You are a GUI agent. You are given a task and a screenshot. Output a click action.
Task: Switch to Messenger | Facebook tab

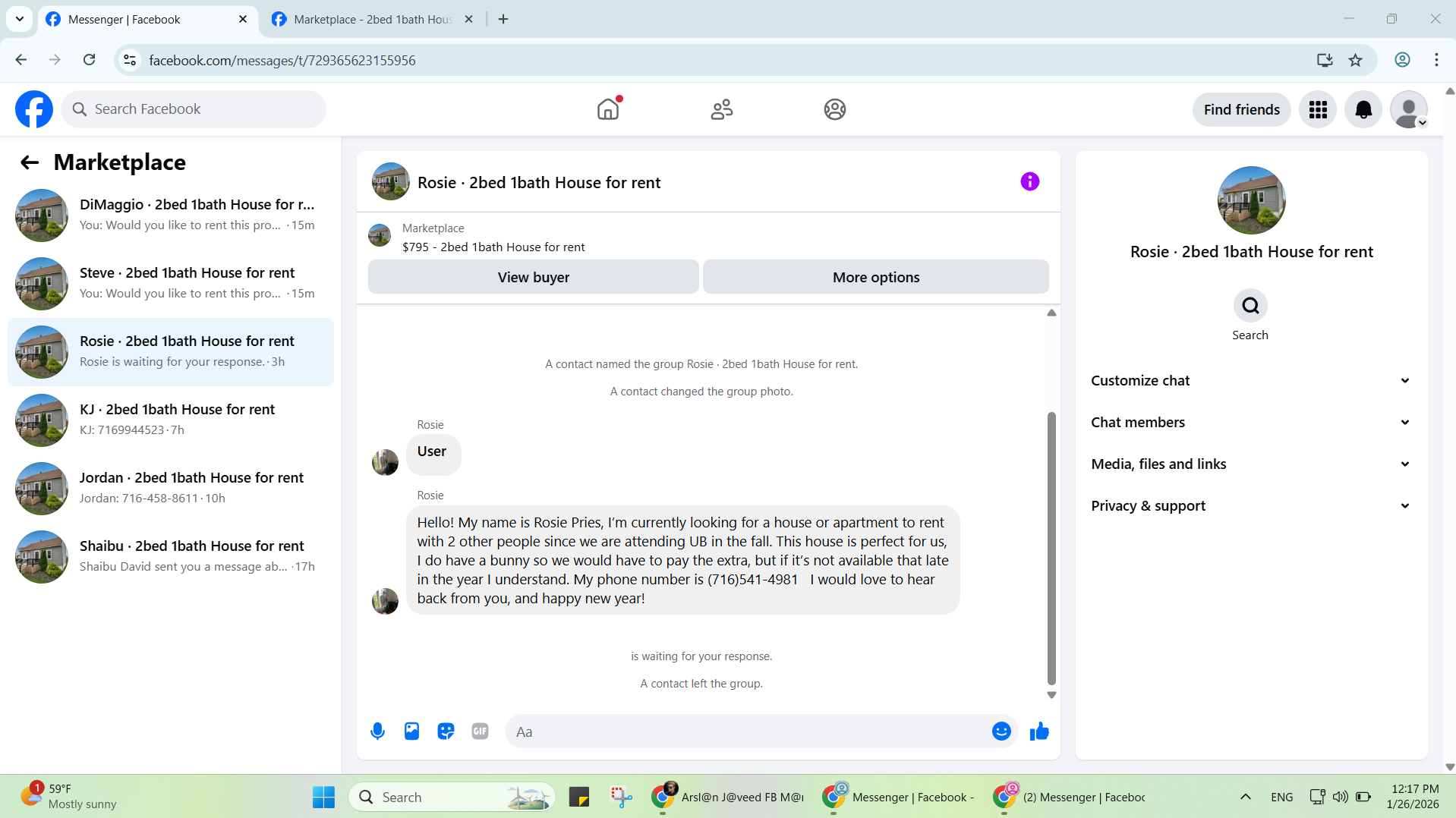pos(147,19)
